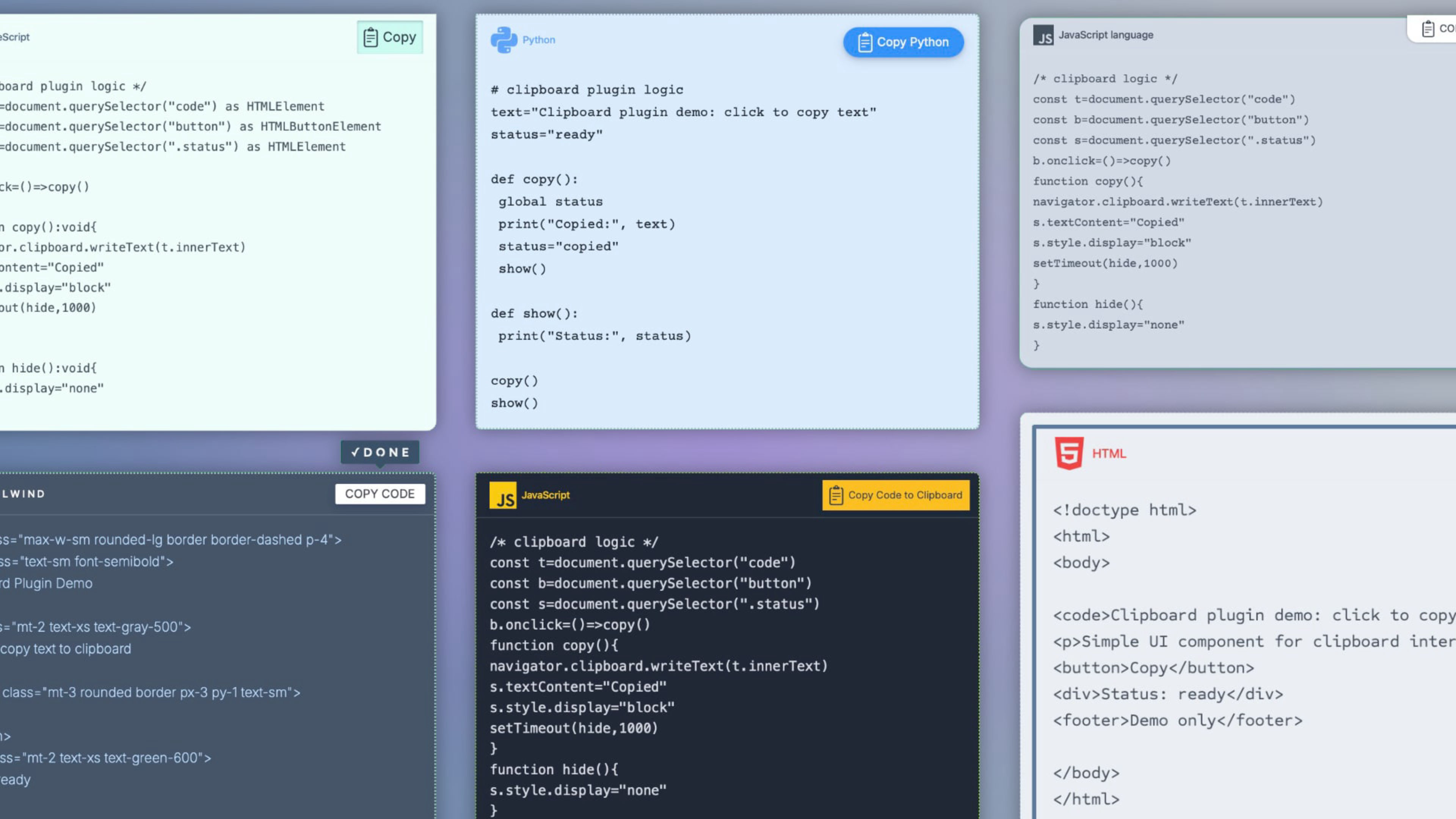The image size is (1456, 819).
Task: Click "function copy(){" in the JavaScript language card
Action: [1088, 182]
